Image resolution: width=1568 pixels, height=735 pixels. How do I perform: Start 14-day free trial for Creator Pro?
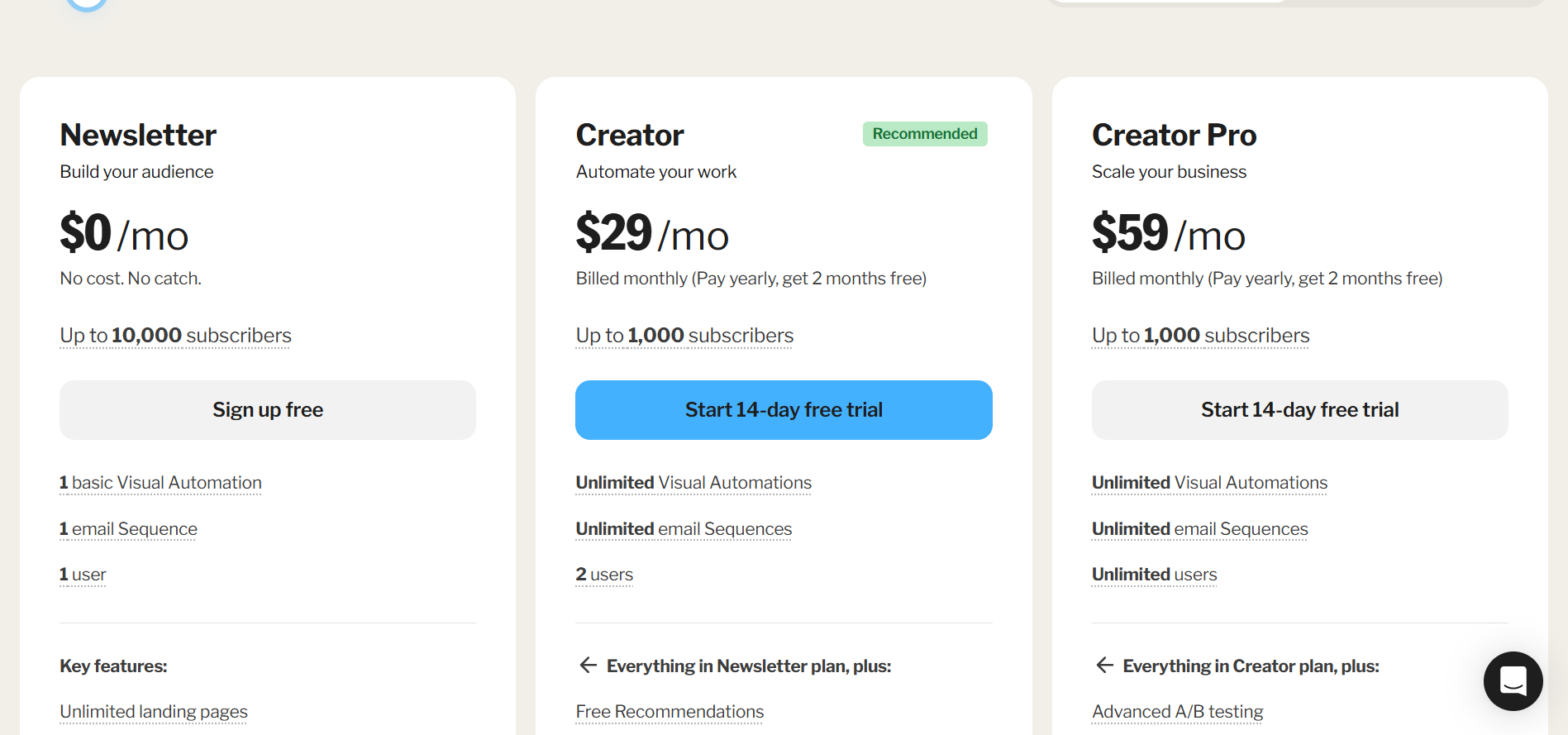tap(1299, 410)
